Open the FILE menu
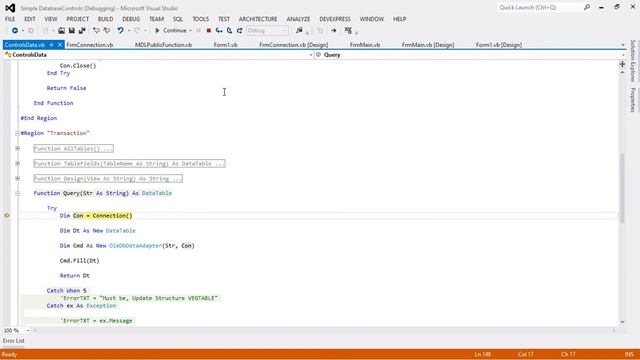Viewport: 640px width, 360px height. (x=10, y=19)
